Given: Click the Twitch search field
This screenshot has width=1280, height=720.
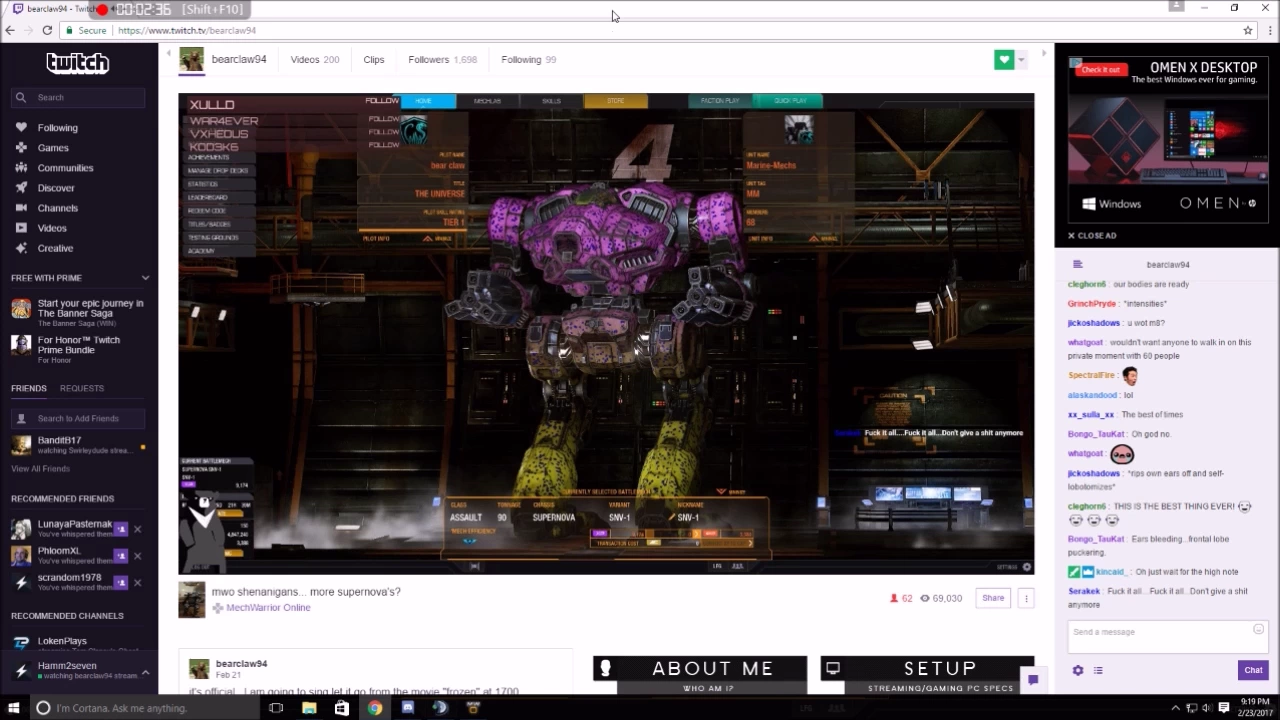Looking at the screenshot, I should (78, 97).
